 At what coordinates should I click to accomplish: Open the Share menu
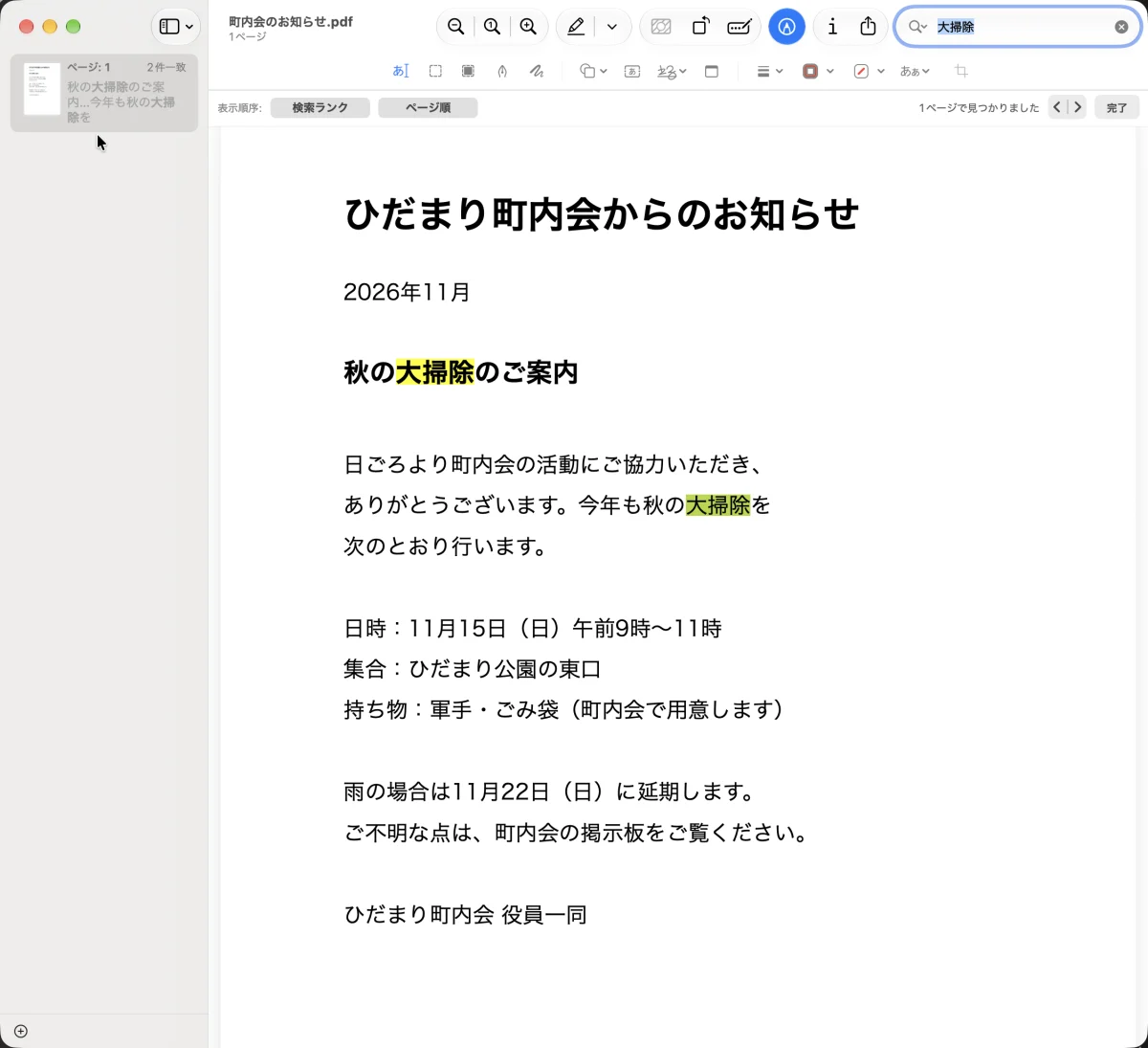pyautogui.click(x=868, y=27)
